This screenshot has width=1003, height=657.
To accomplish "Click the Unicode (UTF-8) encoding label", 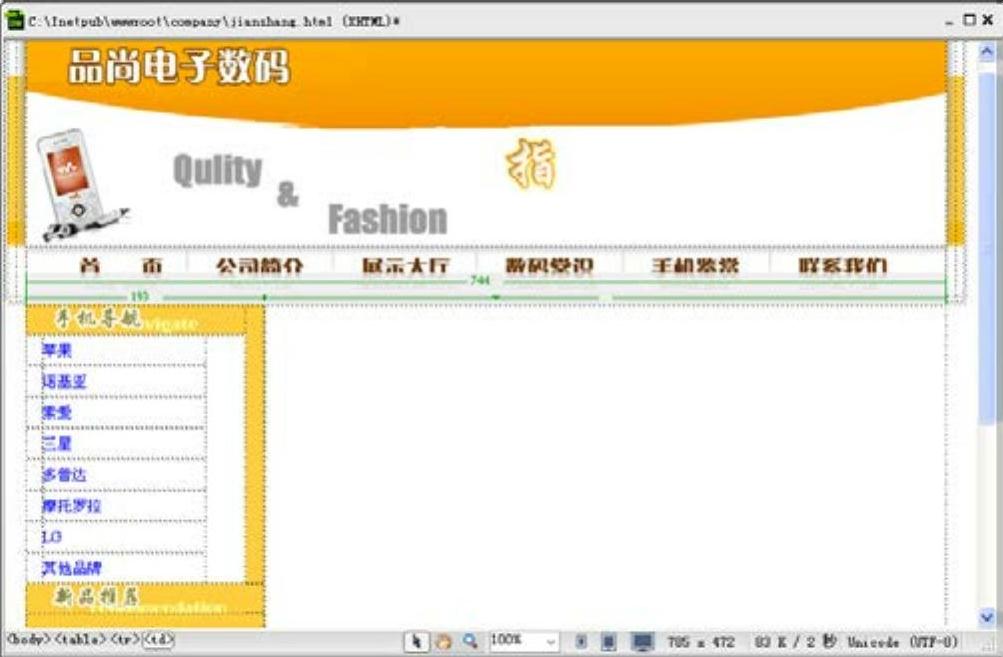I will pyautogui.click(x=903, y=642).
